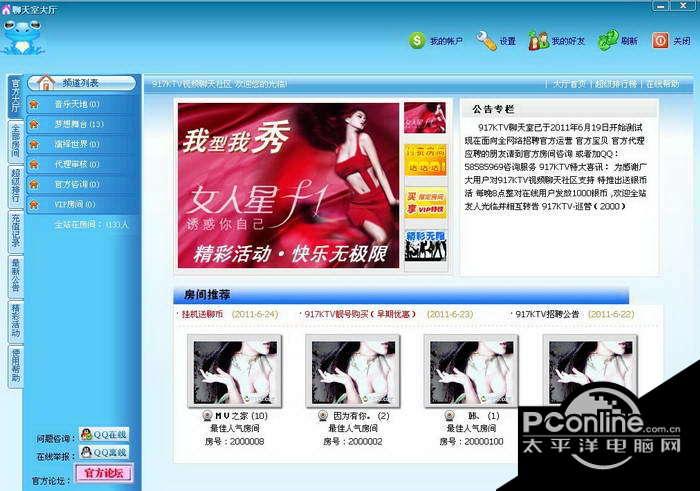
Task: Switch to 官方大厅 side tab
Action: [x=16, y=96]
